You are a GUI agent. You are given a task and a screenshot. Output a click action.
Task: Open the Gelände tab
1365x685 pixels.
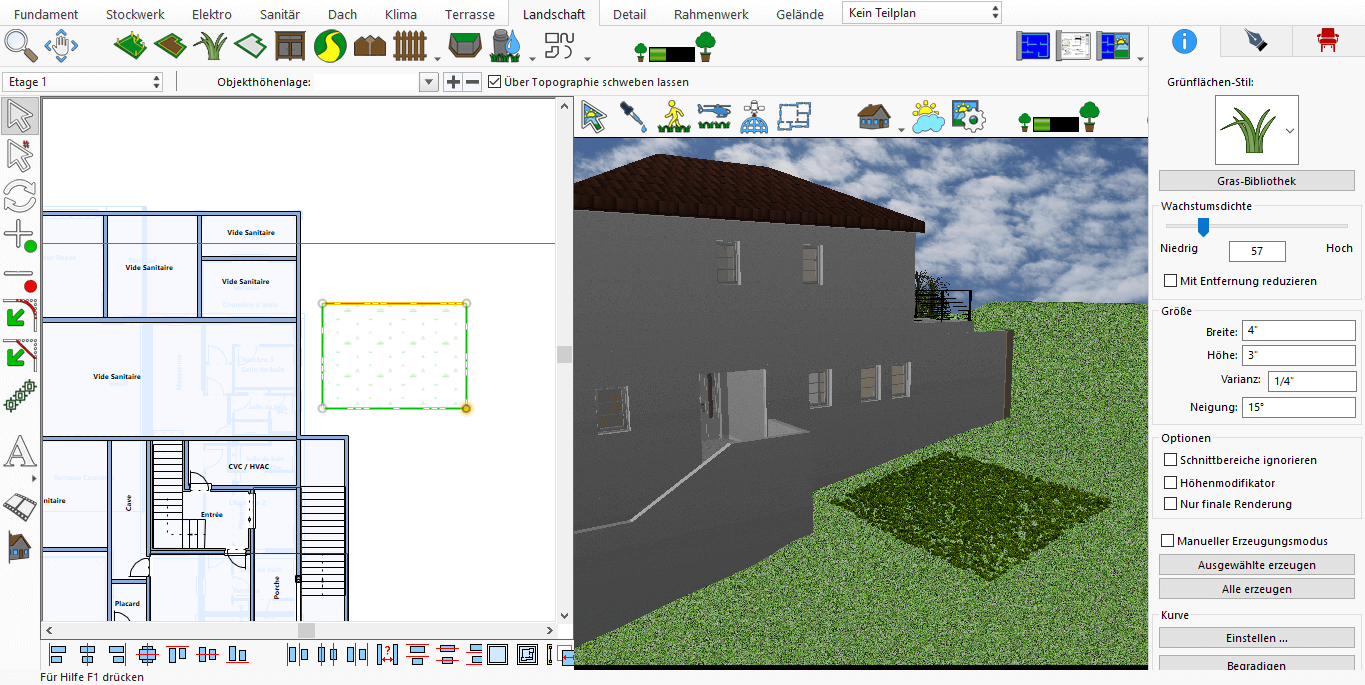click(800, 14)
